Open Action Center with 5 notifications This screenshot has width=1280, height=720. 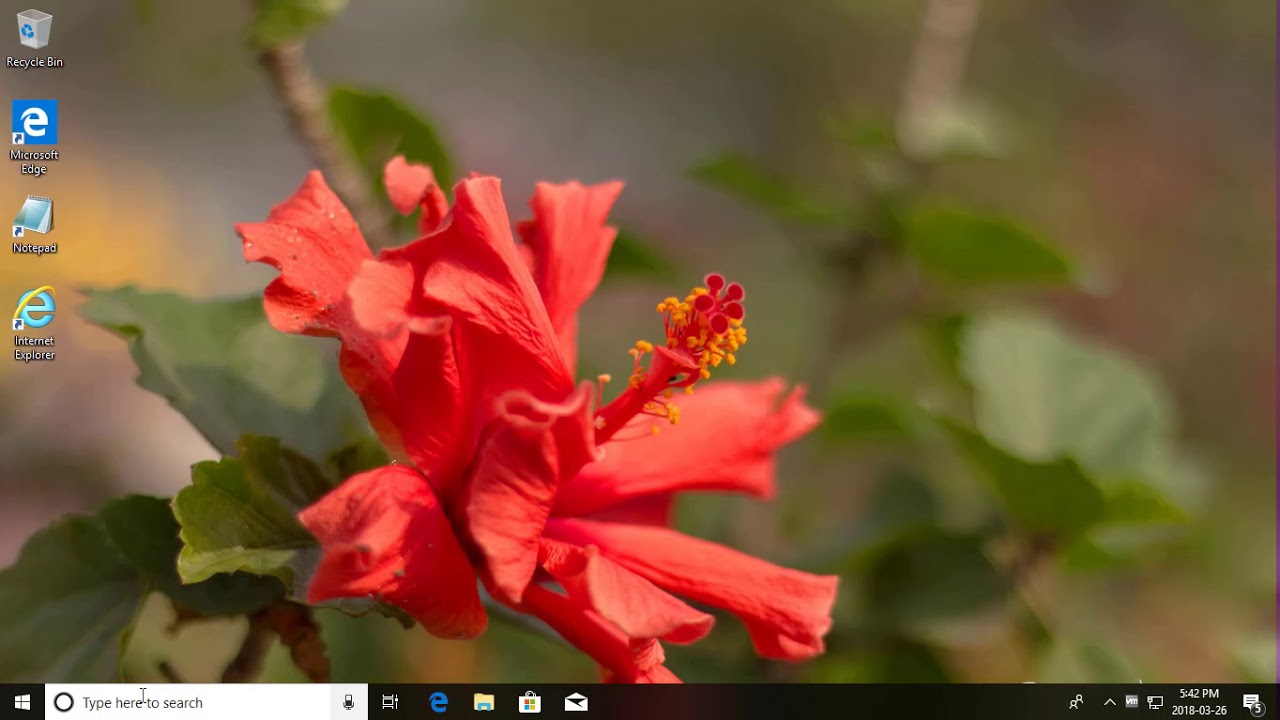click(1253, 702)
